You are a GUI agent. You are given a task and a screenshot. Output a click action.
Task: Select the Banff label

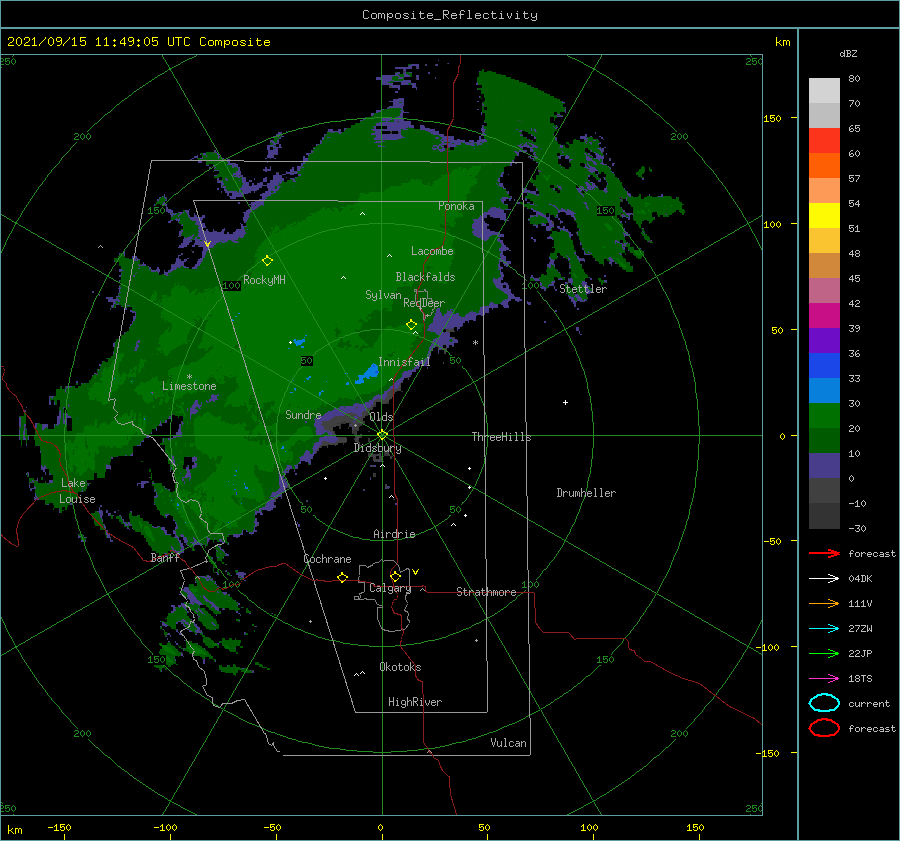pyautogui.click(x=165, y=557)
